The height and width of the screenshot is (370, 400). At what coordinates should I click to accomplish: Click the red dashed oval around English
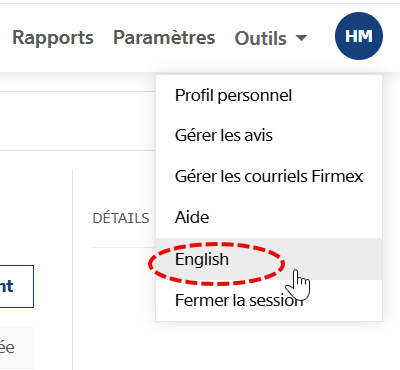pos(216,264)
